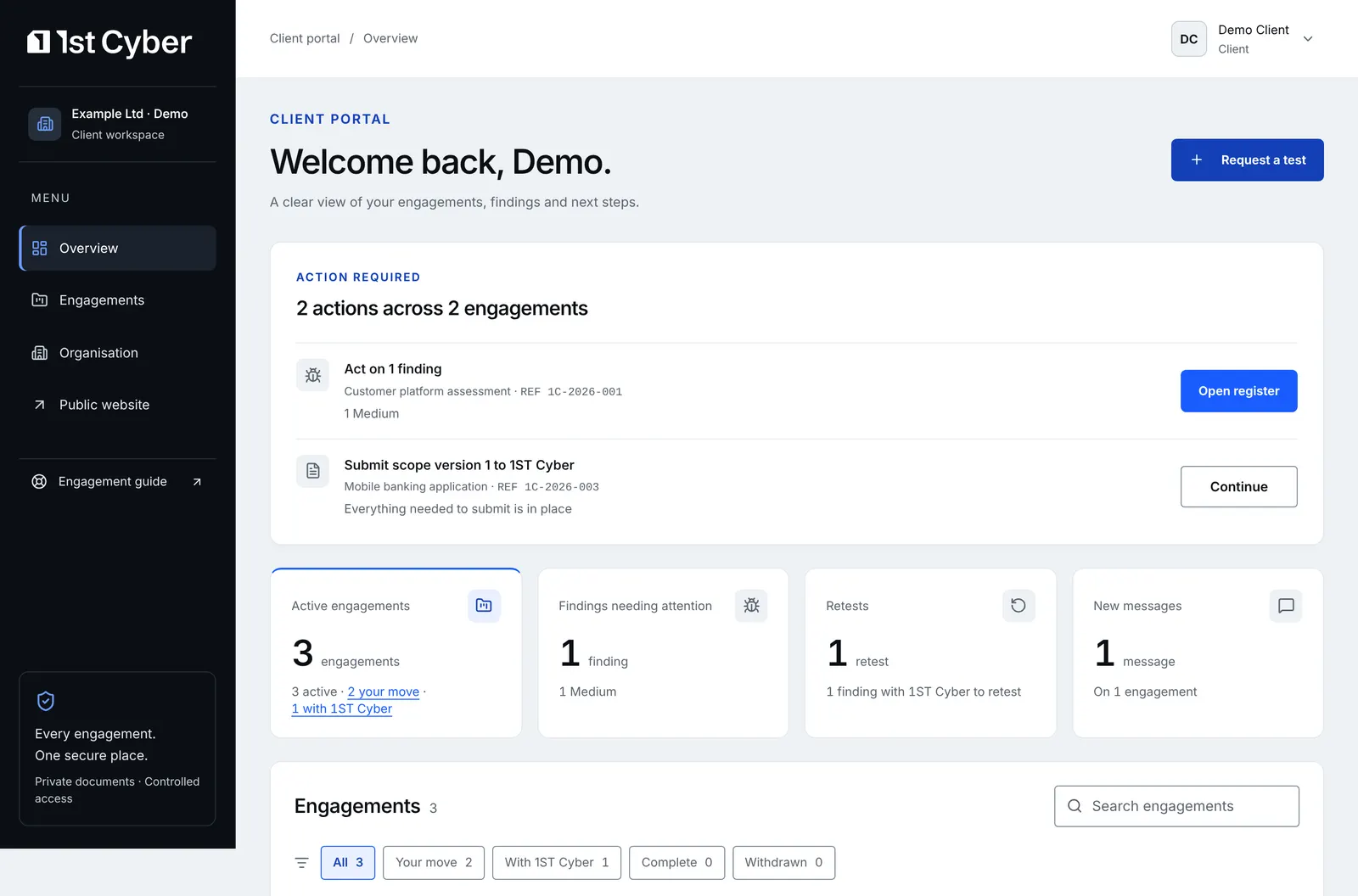Viewport: 1358px width, 896px height.
Task: Click the Example Ltd workspace building icon
Action: pyautogui.click(x=45, y=124)
